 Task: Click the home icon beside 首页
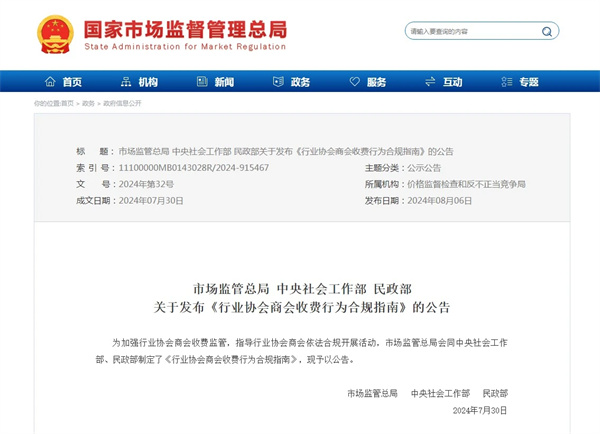pyautogui.click(x=48, y=82)
